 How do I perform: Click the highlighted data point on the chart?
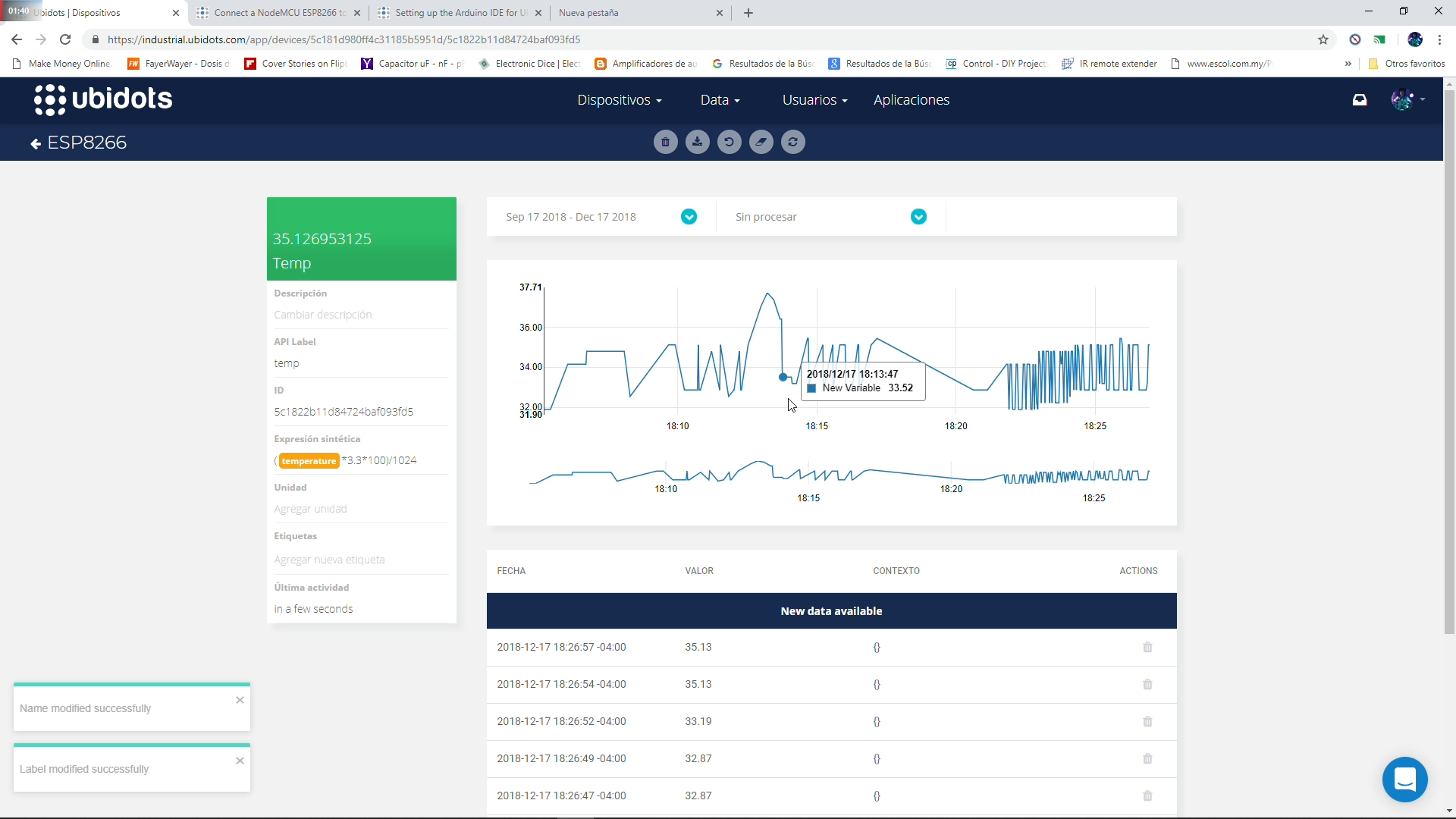783,377
